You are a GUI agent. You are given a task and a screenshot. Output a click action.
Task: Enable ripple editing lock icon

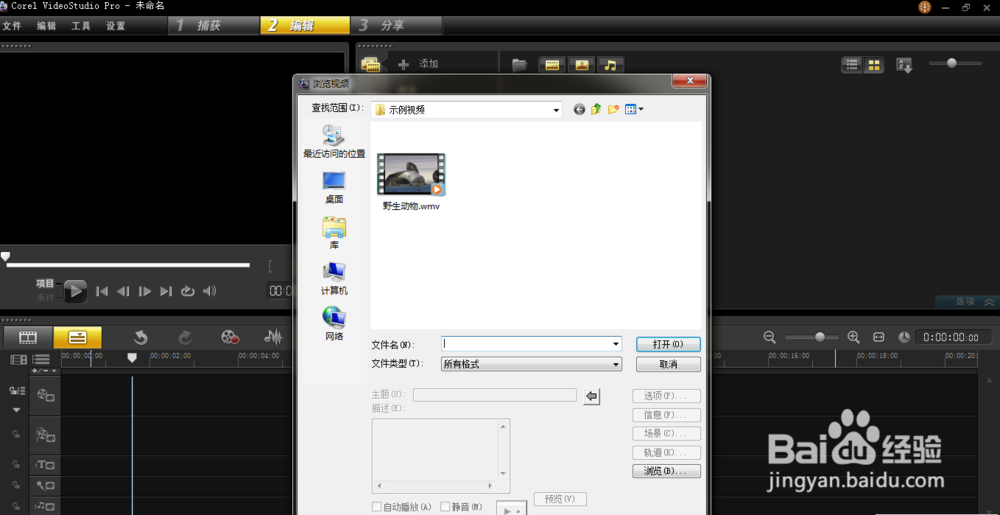click(x=17, y=391)
